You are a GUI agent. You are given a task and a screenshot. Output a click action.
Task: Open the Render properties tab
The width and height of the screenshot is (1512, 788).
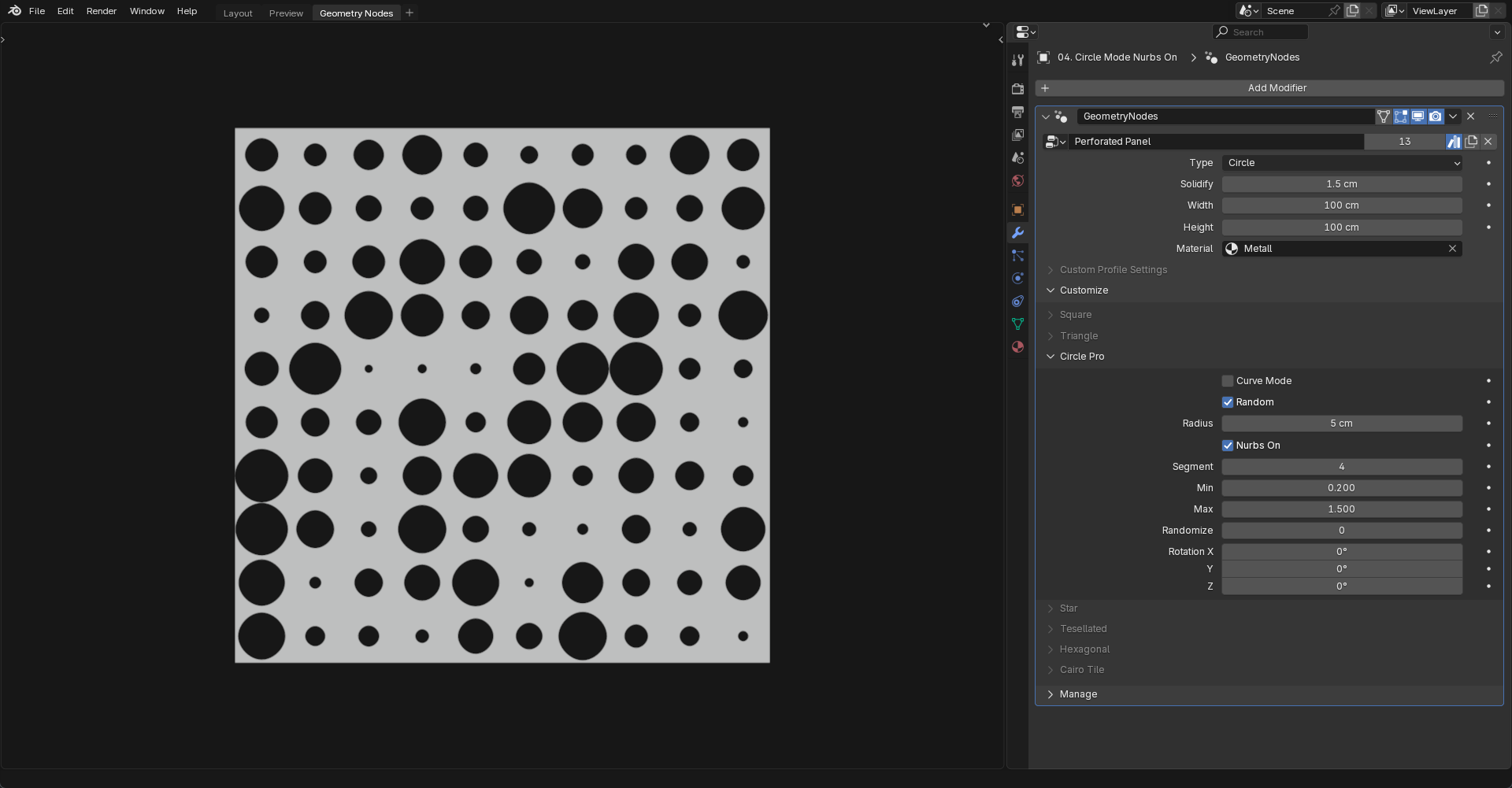[x=1017, y=89]
